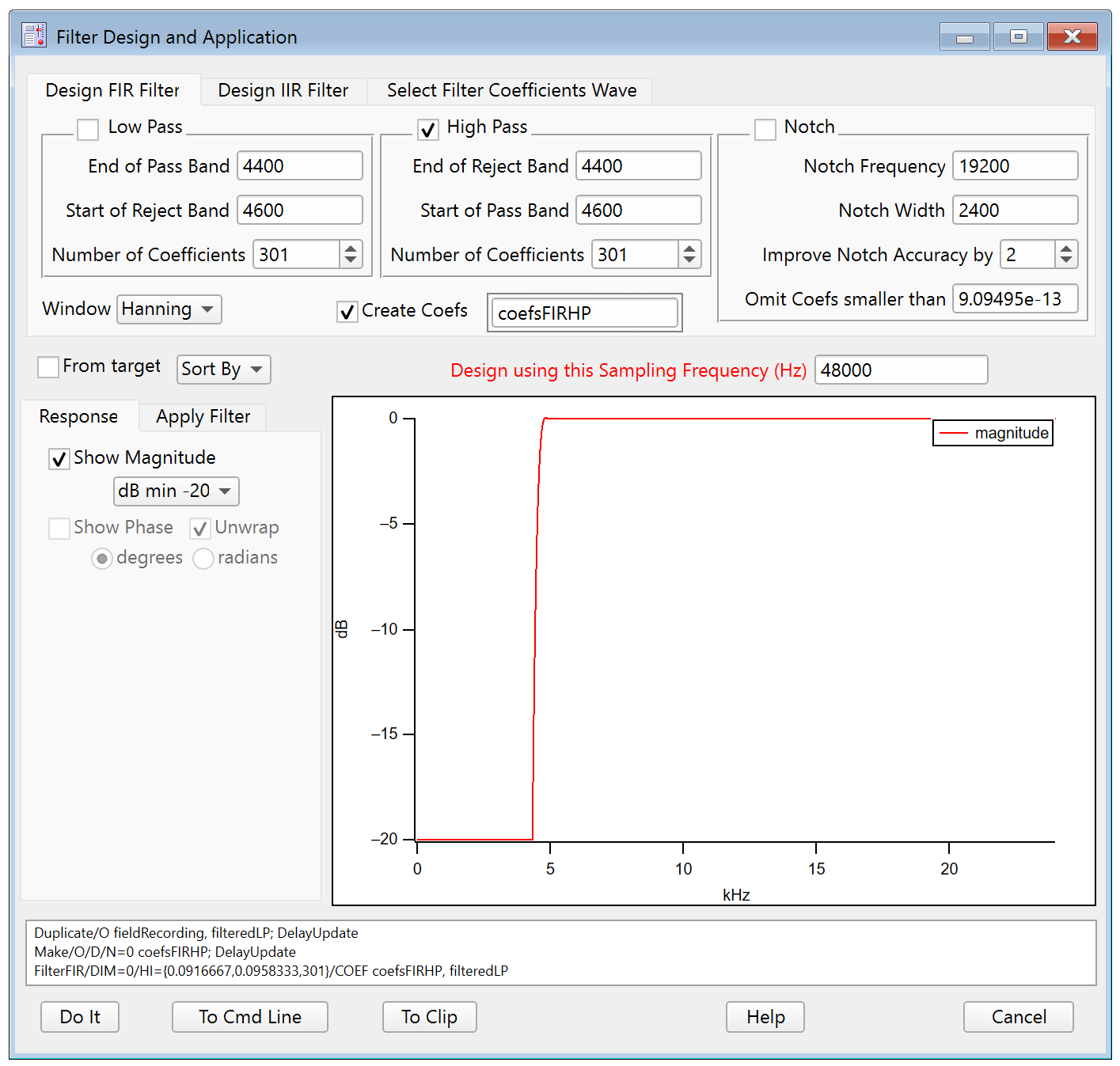
Task: Uncheck the High Pass checkbox
Action: point(427,129)
